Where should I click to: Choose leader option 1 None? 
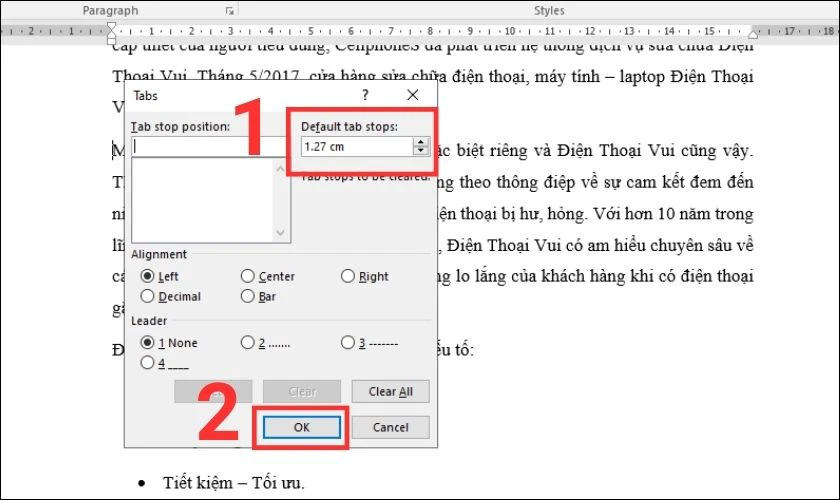(x=147, y=342)
